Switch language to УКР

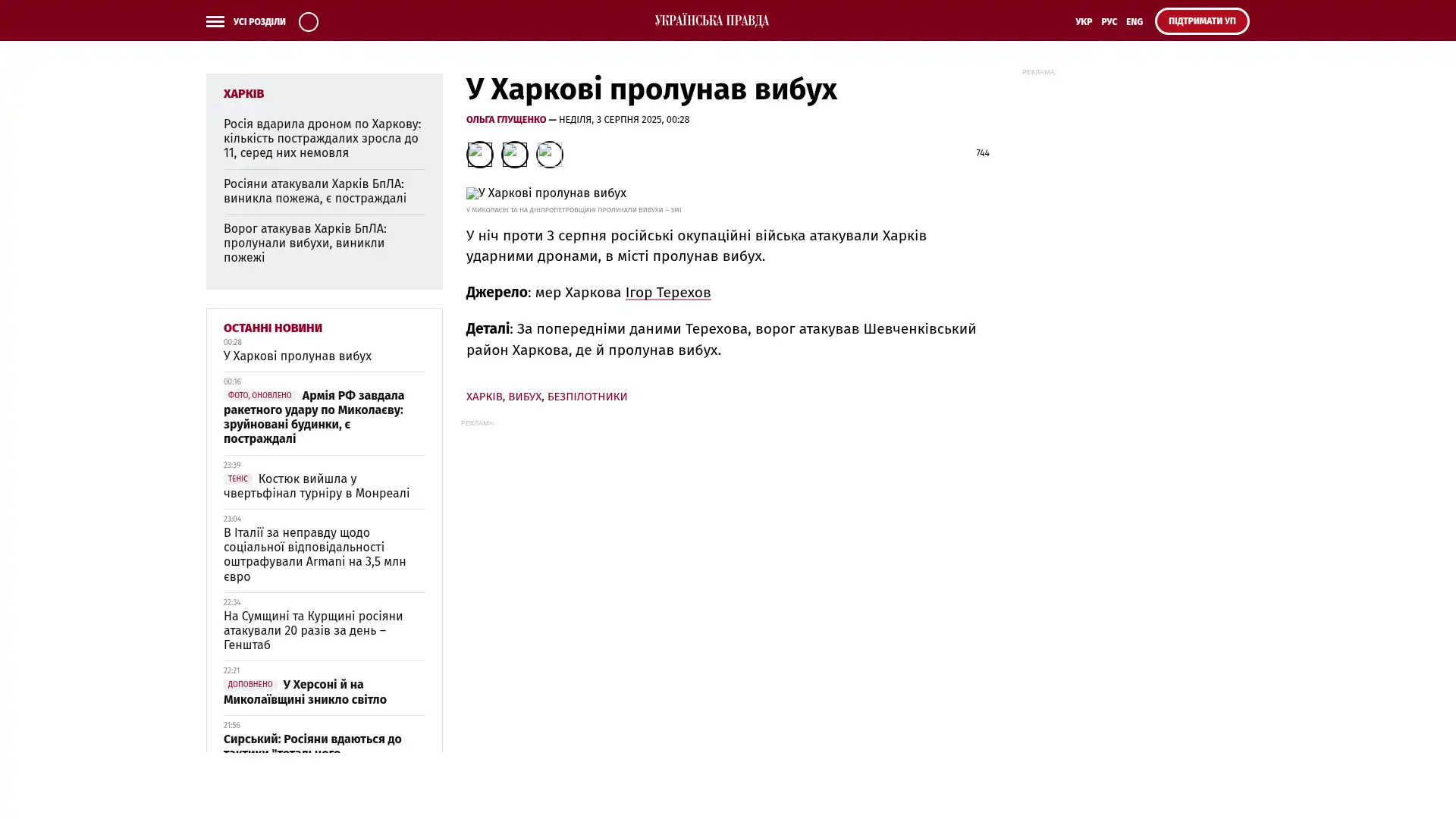click(x=1083, y=21)
